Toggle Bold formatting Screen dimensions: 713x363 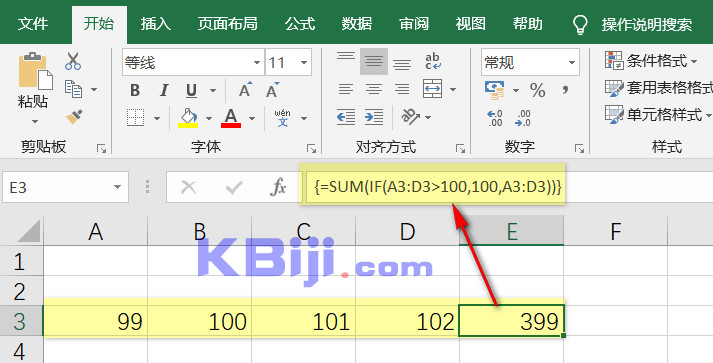pos(135,91)
